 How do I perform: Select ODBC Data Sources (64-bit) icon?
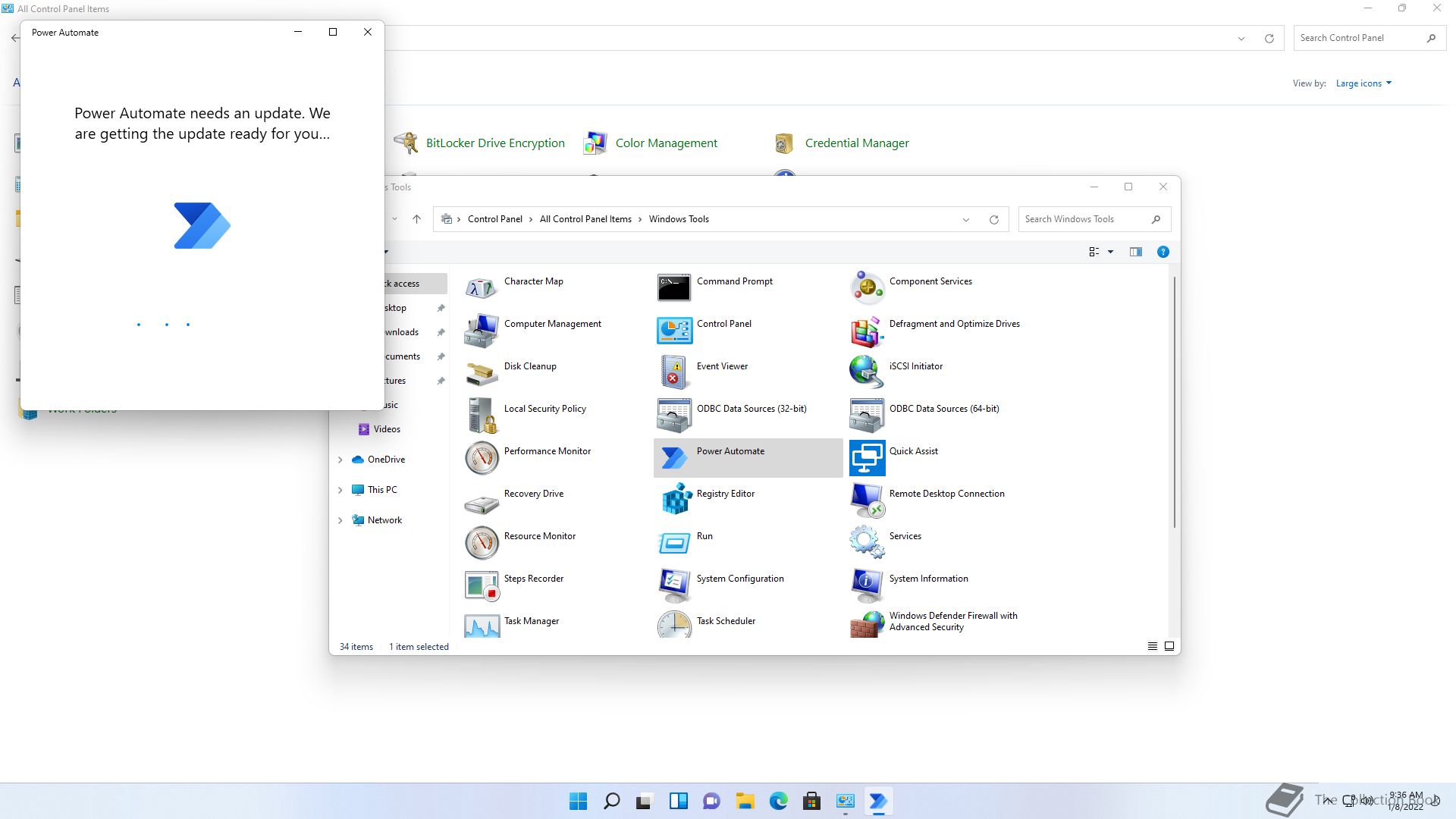(x=867, y=416)
